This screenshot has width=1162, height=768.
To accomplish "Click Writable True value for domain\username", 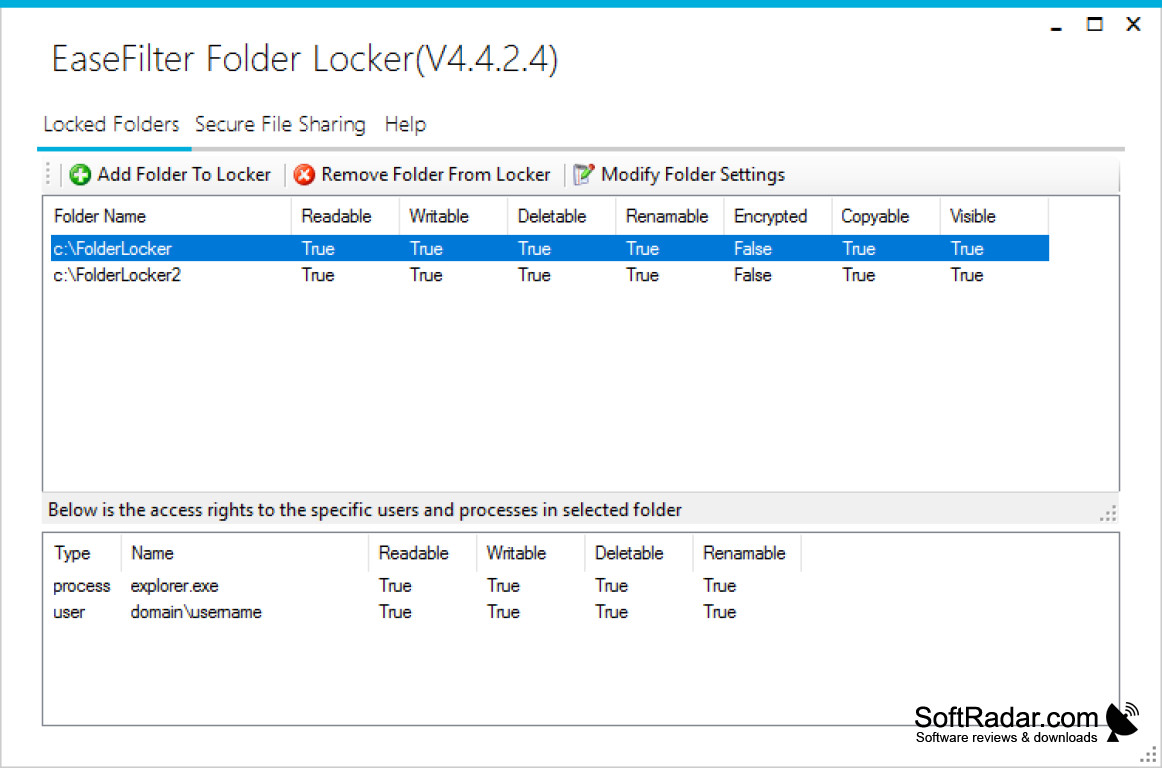I will point(503,612).
